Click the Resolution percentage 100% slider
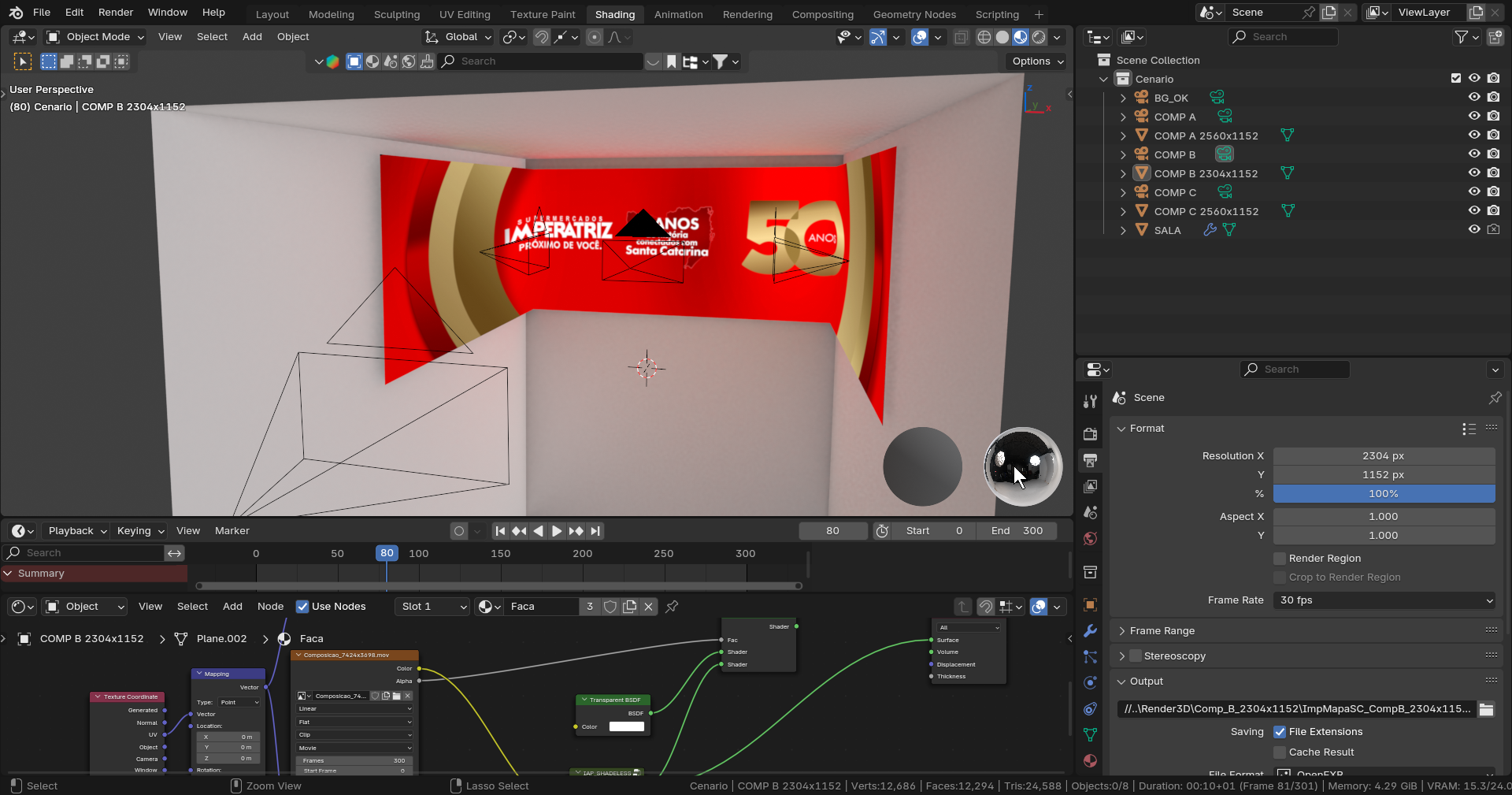This screenshot has height=795, width=1512. (x=1384, y=494)
